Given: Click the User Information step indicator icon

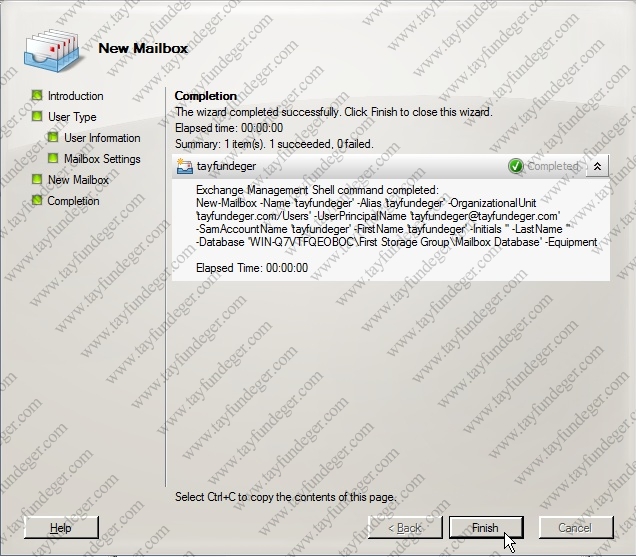Looking at the screenshot, I should [x=53, y=137].
